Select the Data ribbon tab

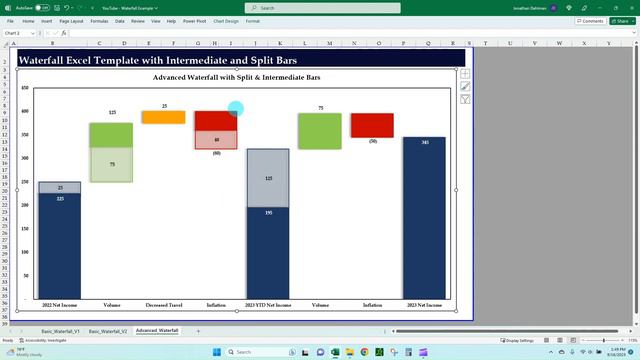[120, 21]
